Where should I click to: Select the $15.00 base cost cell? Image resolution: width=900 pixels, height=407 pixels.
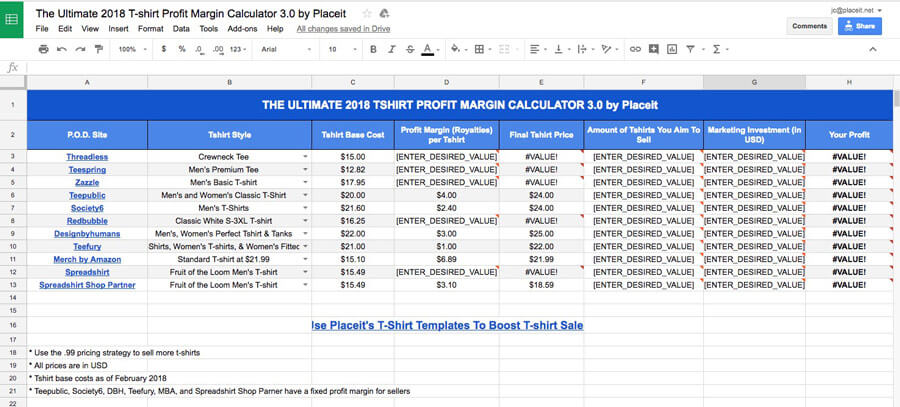[353, 157]
